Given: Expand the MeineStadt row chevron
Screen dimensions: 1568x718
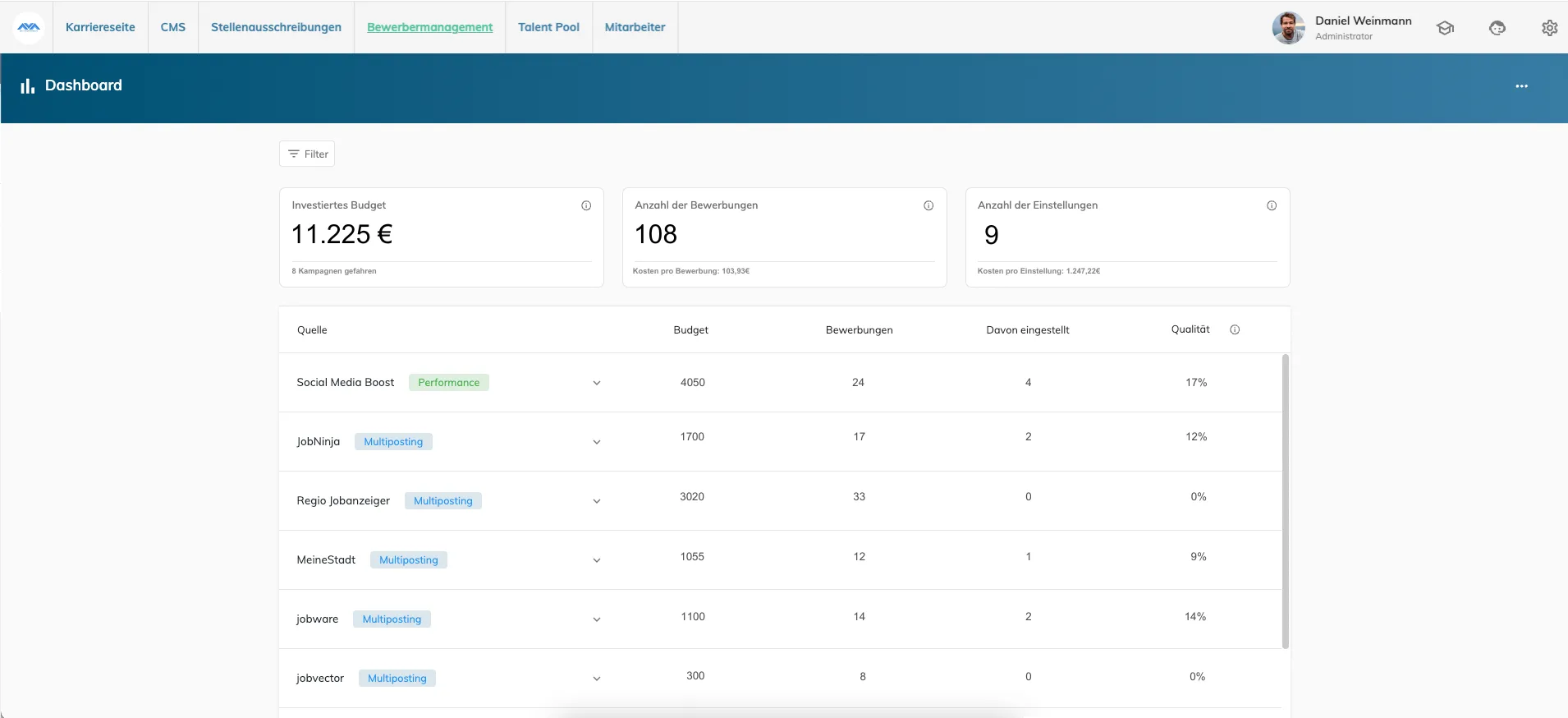Looking at the screenshot, I should coord(597,560).
